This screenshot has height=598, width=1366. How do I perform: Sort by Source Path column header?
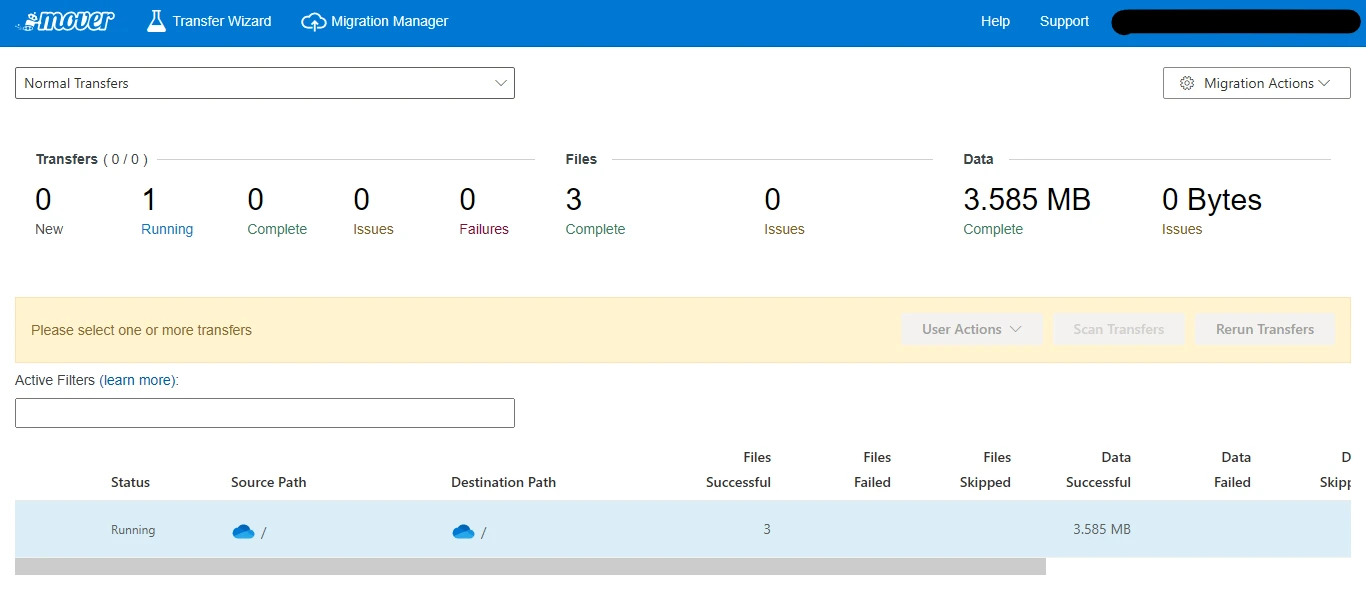[x=268, y=482]
